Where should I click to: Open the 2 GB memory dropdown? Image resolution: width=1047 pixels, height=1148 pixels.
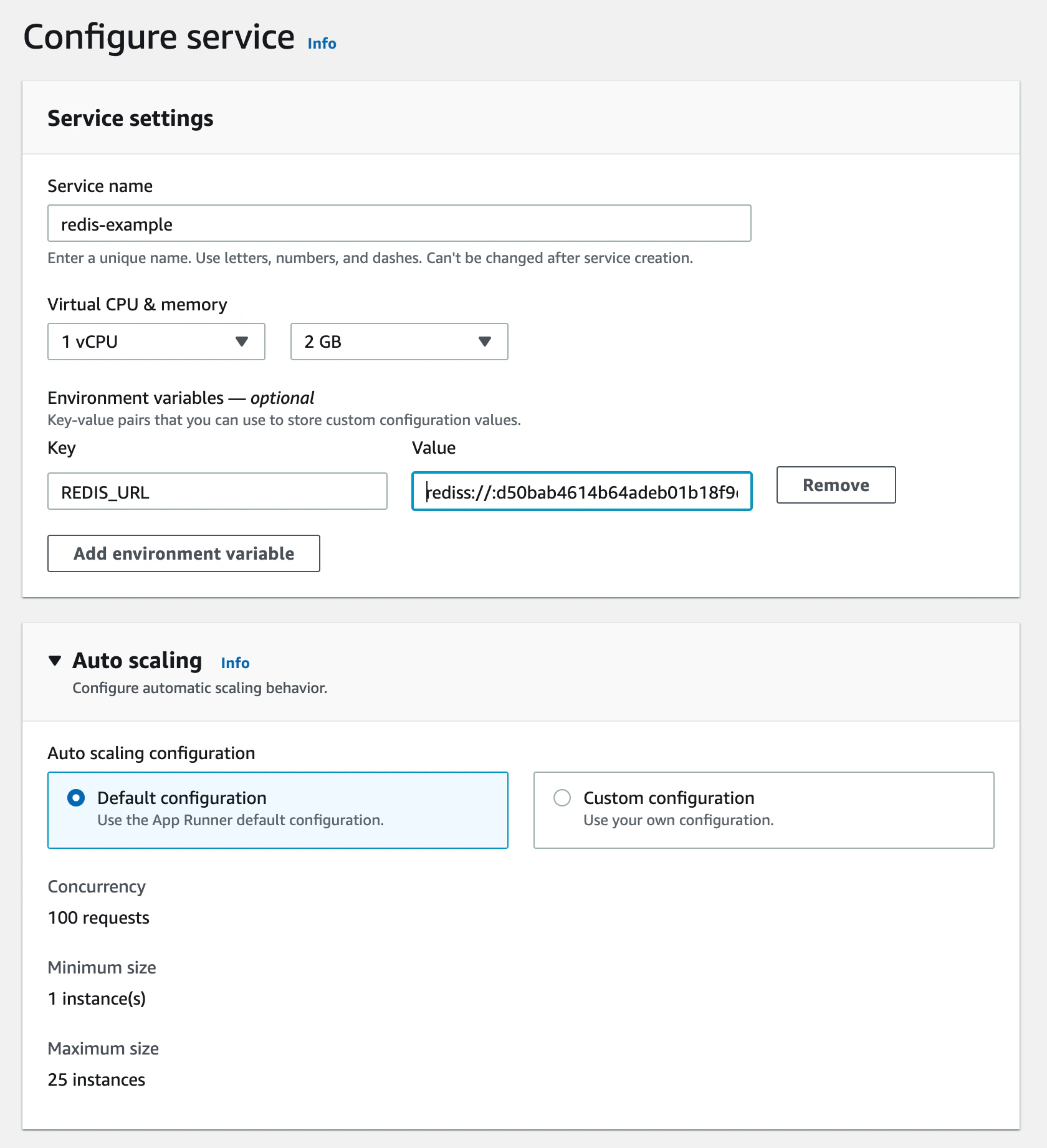[x=399, y=342]
